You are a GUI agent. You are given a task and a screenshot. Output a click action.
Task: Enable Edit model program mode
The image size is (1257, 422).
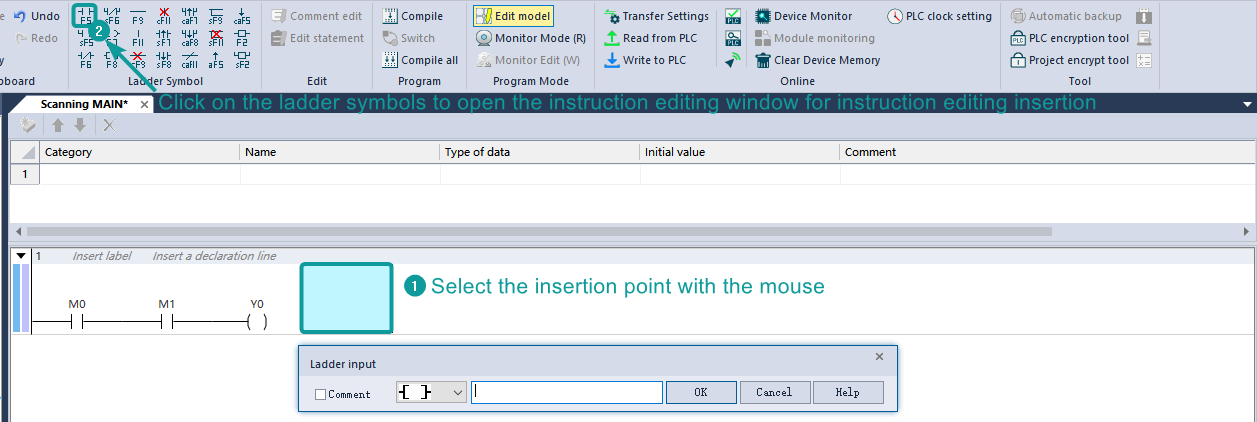pyautogui.click(x=513, y=16)
